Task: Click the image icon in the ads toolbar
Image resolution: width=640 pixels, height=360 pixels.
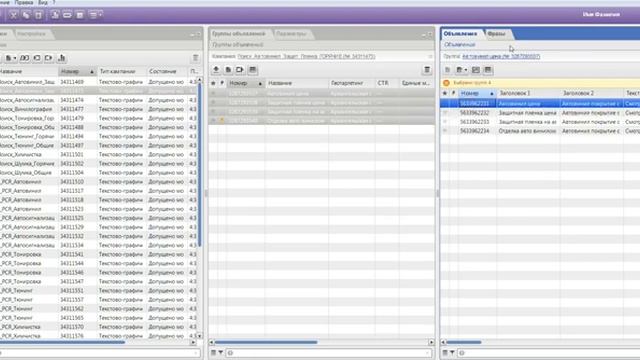Action: click(476, 70)
